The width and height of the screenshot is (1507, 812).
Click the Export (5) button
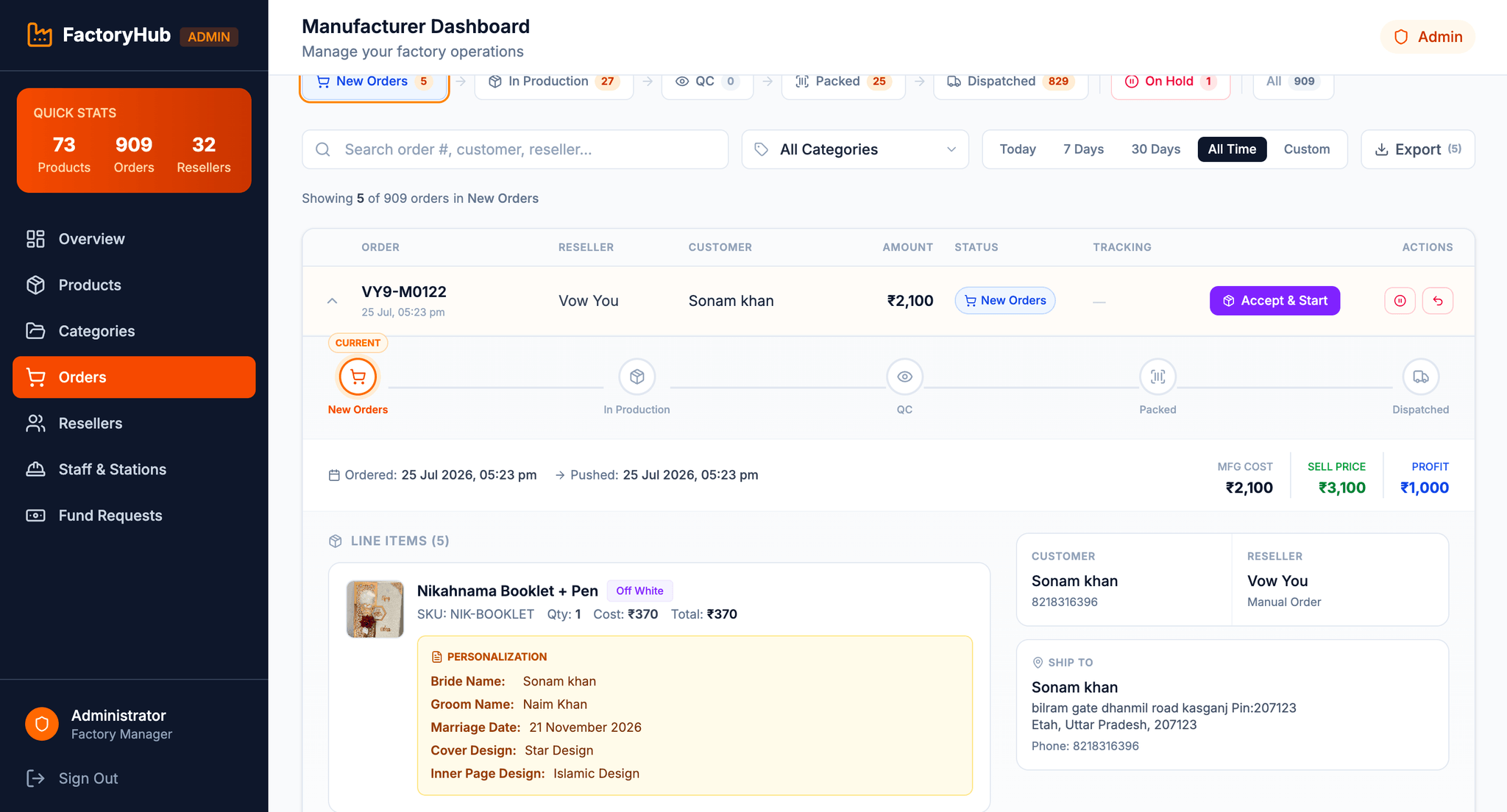click(x=1417, y=149)
